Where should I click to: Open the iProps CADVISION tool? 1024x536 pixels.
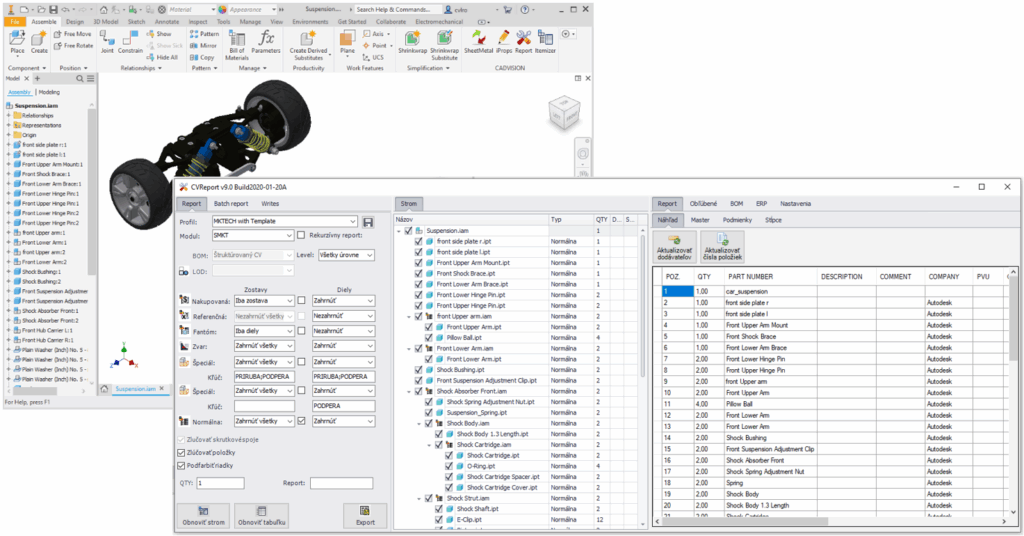point(504,42)
